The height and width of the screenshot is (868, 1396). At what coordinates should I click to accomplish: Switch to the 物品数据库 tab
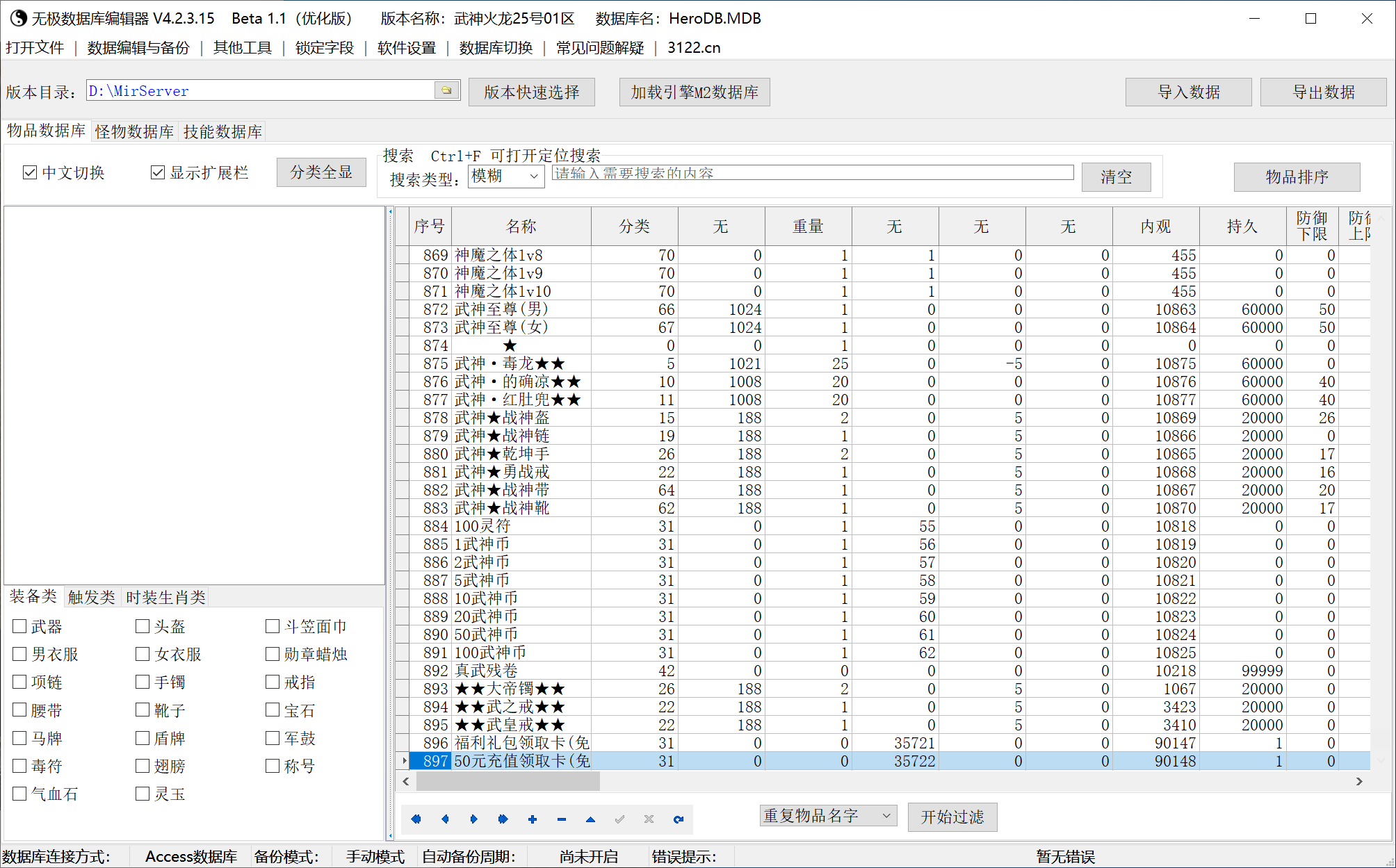(x=47, y=131)
